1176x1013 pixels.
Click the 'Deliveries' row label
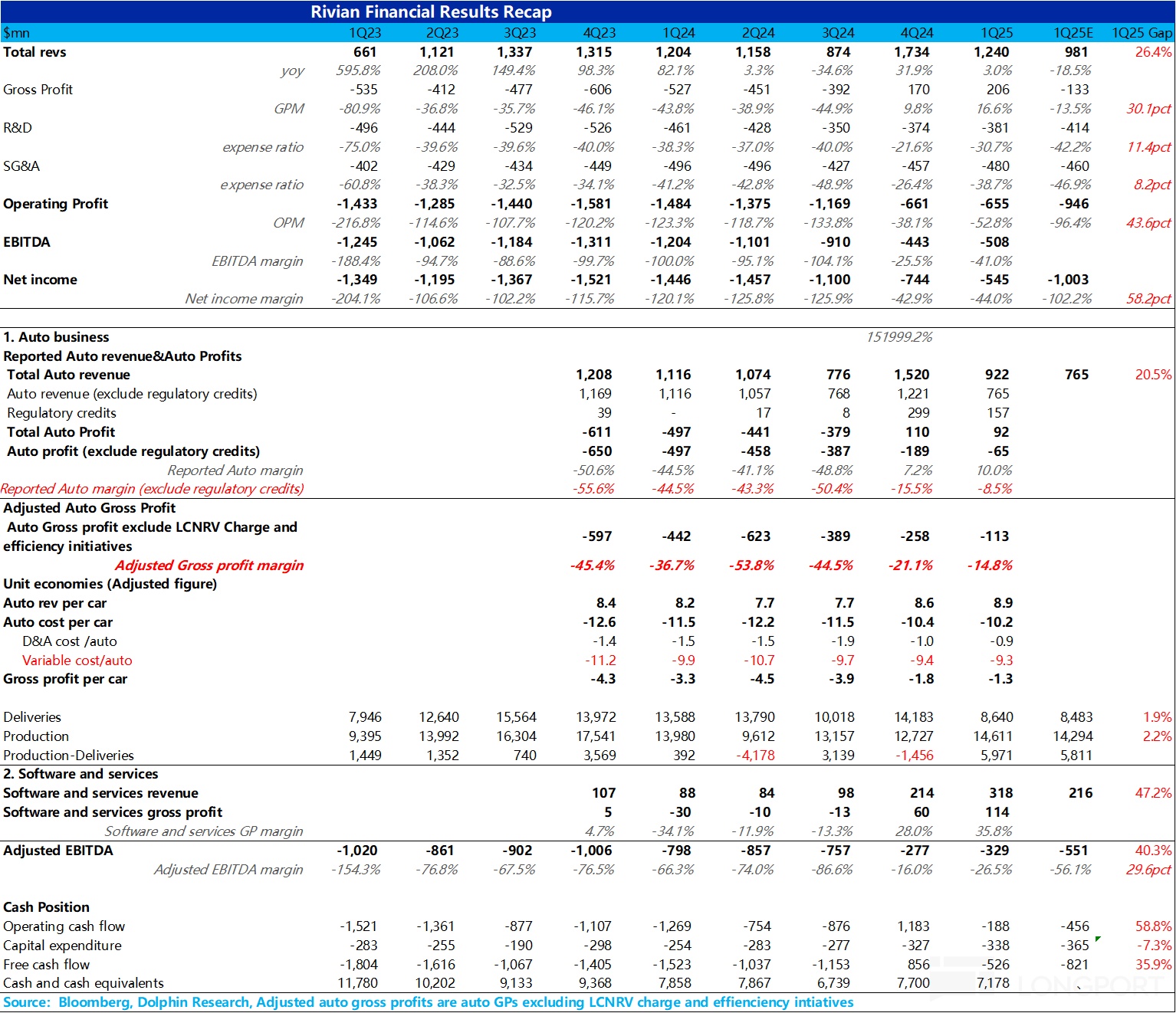click(x=32, y=717)
